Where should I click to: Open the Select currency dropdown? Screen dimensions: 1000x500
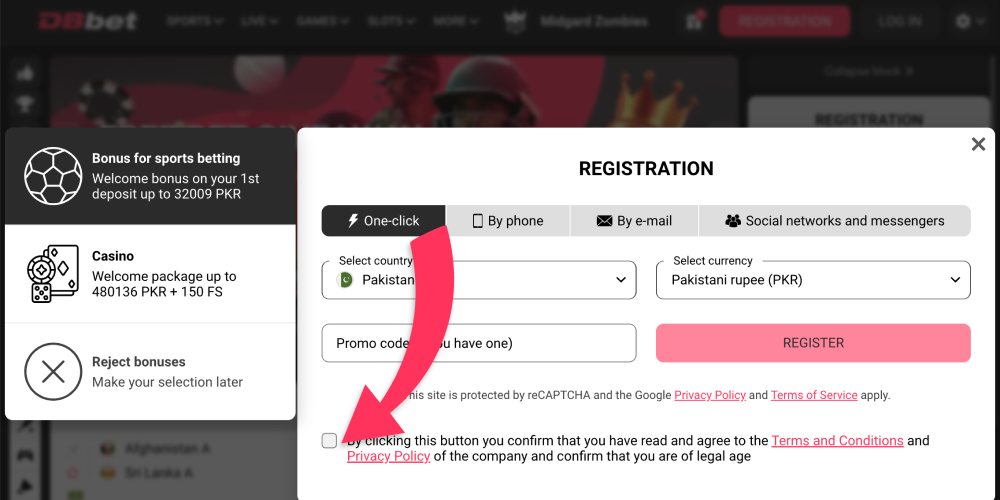[x=813, y=280]
